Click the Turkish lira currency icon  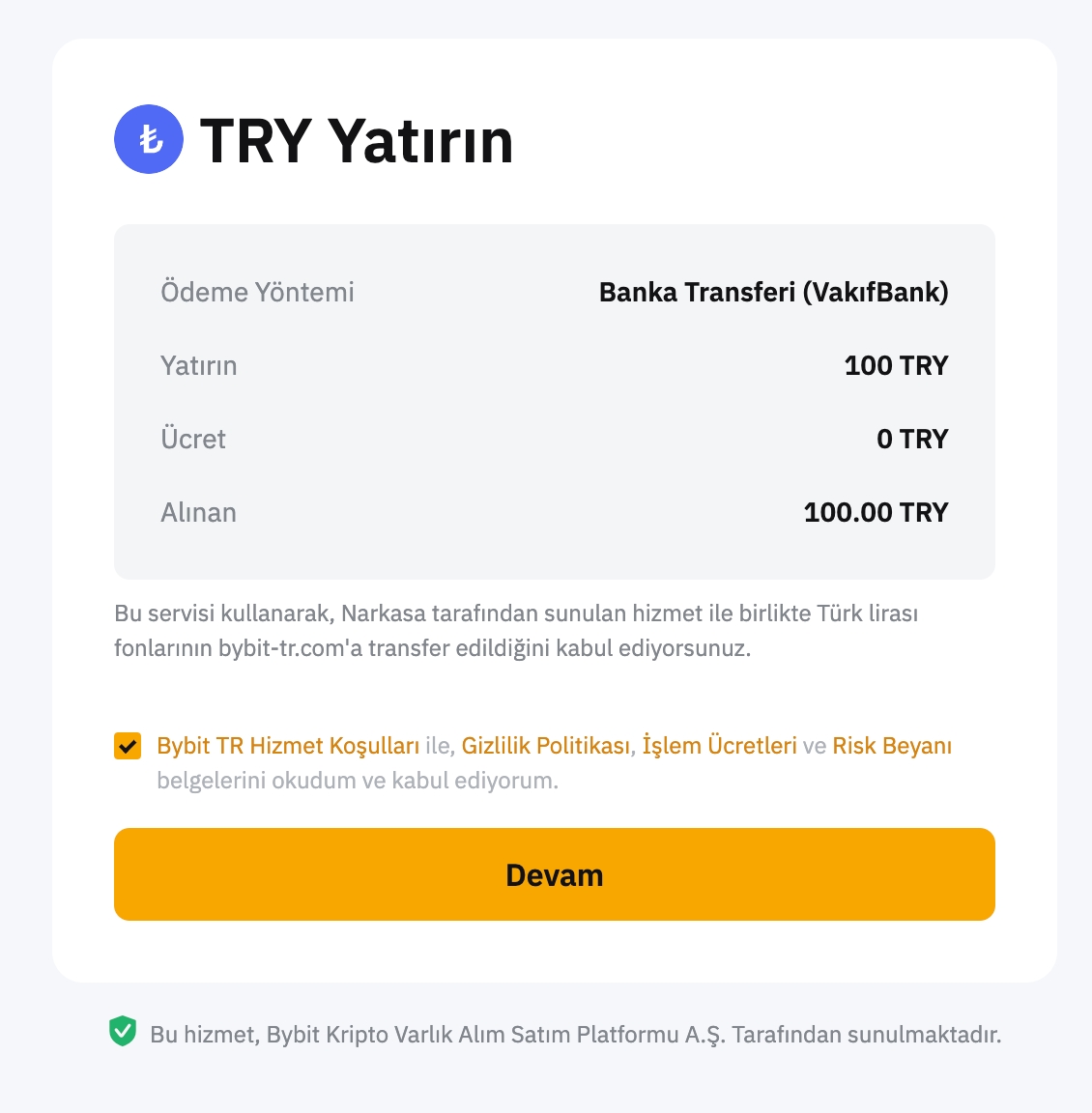149,139
